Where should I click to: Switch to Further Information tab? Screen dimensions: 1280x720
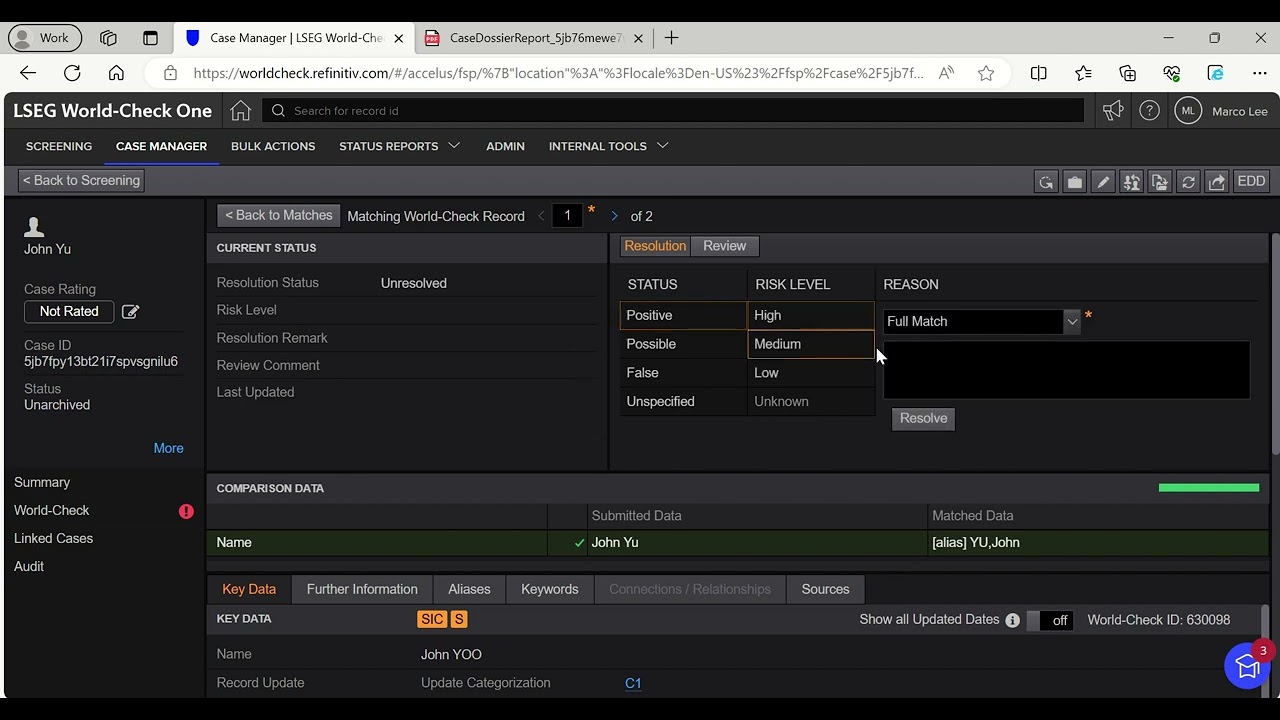pyautogui.click(x=362, y=589)
